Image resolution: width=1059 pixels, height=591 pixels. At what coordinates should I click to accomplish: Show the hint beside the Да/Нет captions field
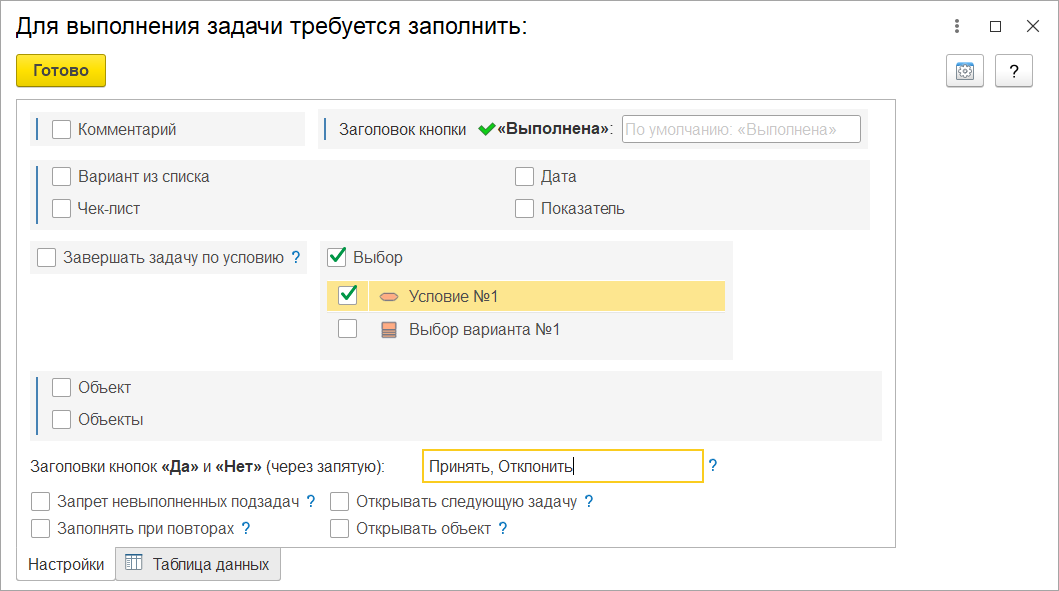[x=713, y=465]
